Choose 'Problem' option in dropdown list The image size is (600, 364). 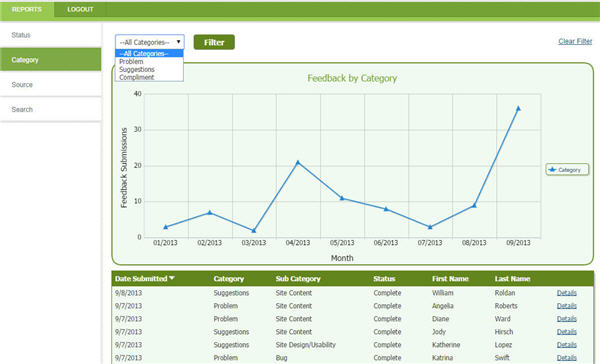pos(149,61)
